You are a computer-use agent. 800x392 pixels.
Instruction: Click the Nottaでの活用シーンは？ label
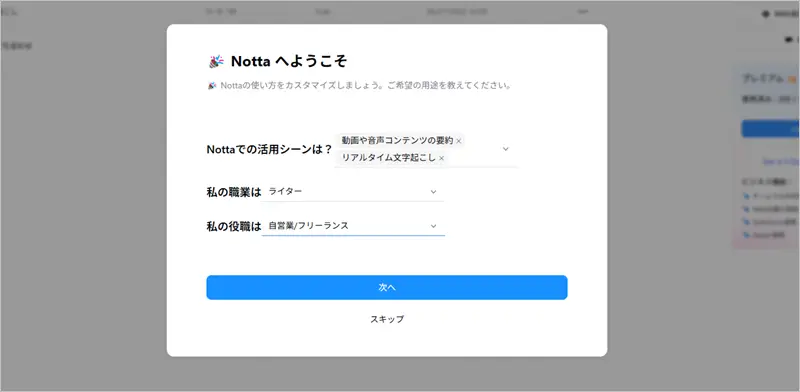pyautogui.click(x=269, y=150)
